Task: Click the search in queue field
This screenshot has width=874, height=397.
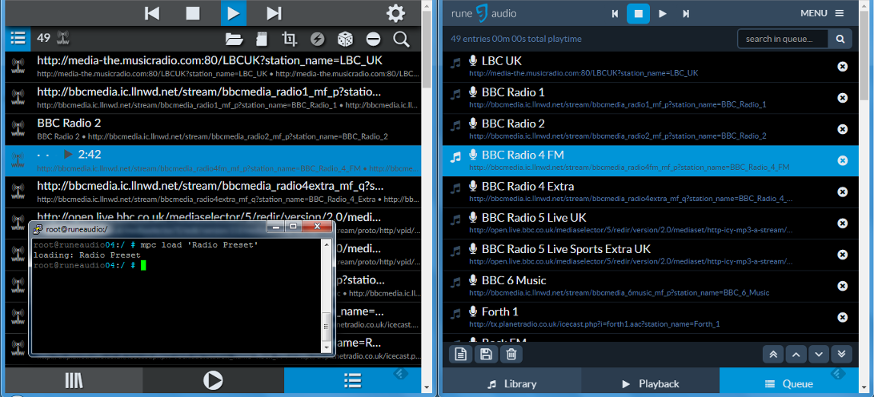Action: tap(783, 39)
